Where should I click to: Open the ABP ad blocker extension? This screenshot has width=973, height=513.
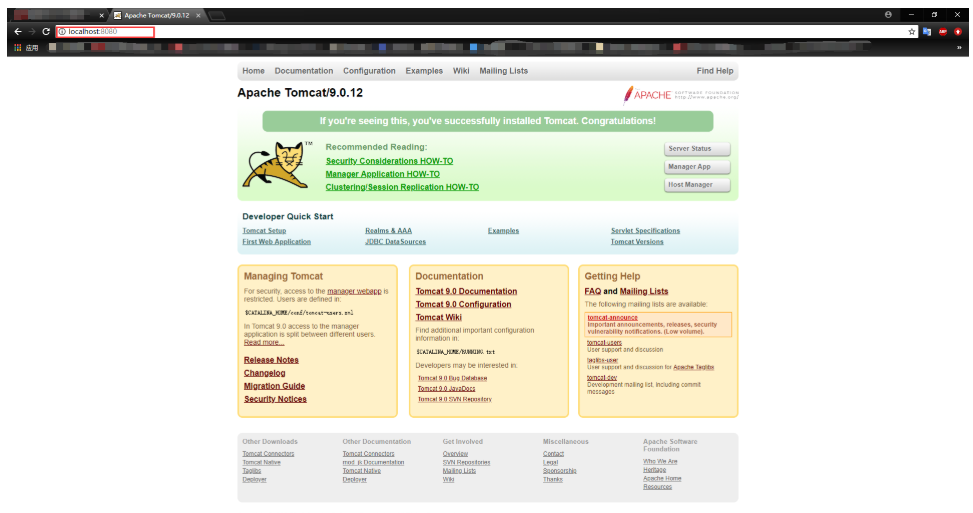943,32
